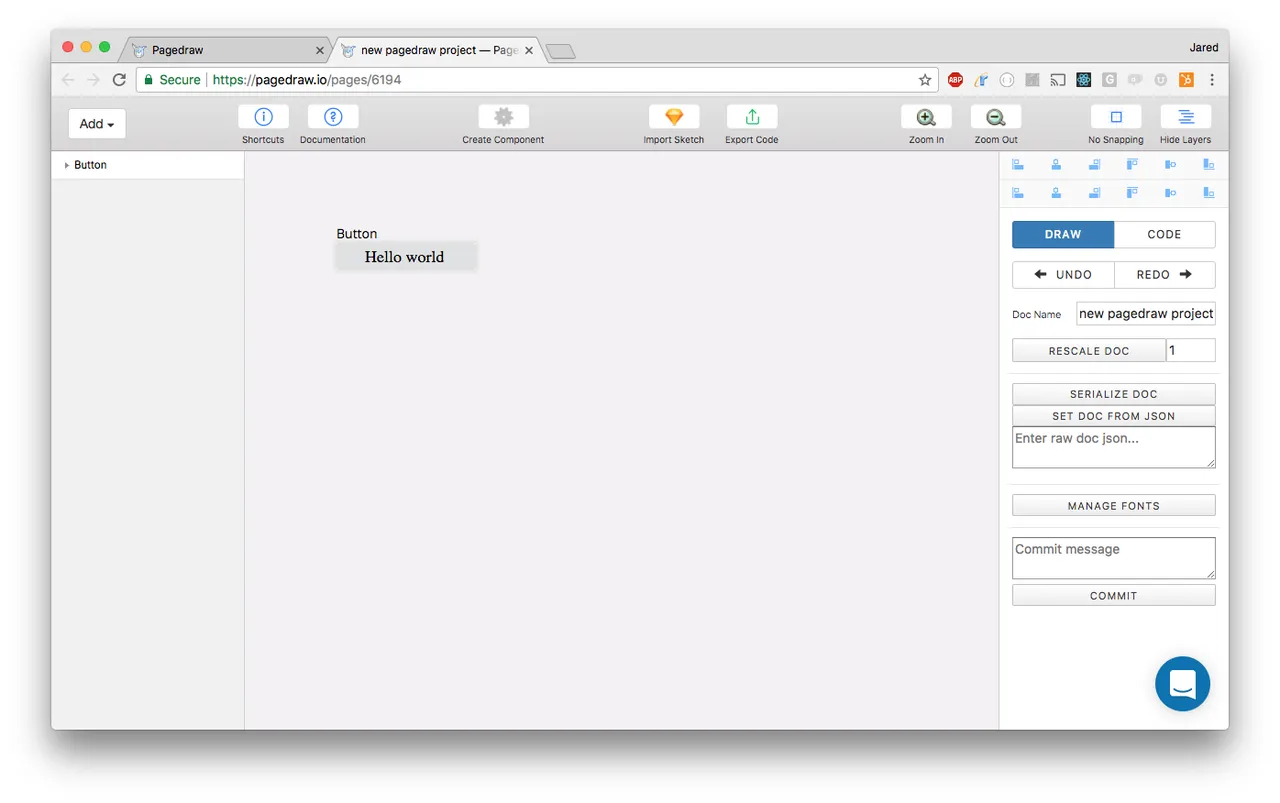Click align-bottom icon in upper alignment row
Screen dimensions: 1280x803
pos(1209,165)
